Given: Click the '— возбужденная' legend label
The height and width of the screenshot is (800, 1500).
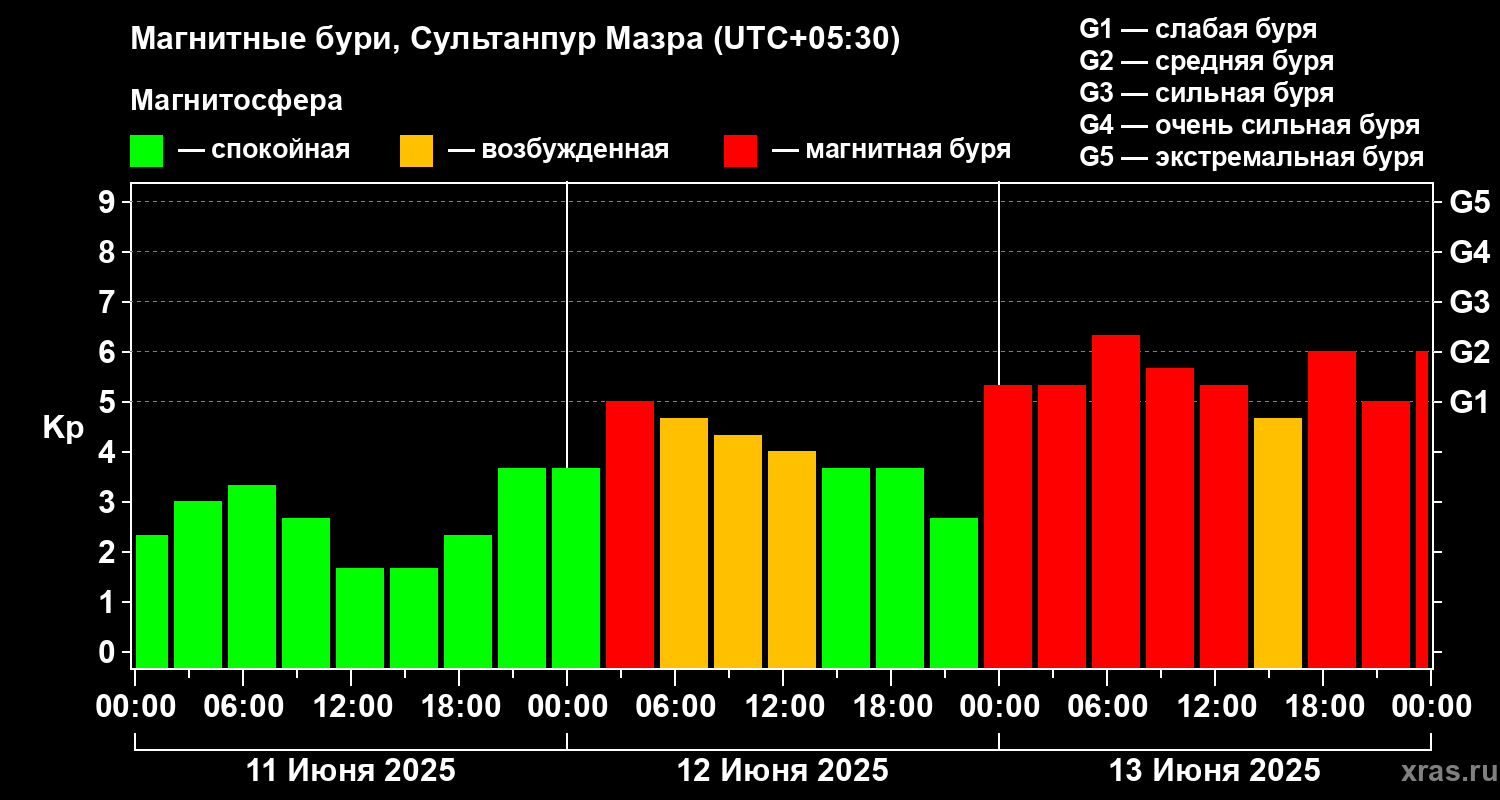Looking at the screenshot, I should click(559, 151).
